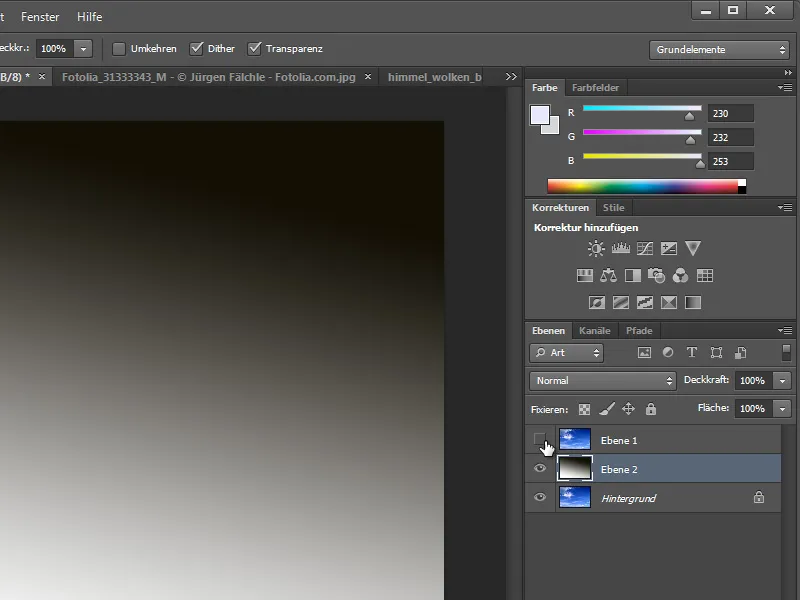Add a Color Balance adjustment
800x600 pixels.
click(x=608, y=276)
